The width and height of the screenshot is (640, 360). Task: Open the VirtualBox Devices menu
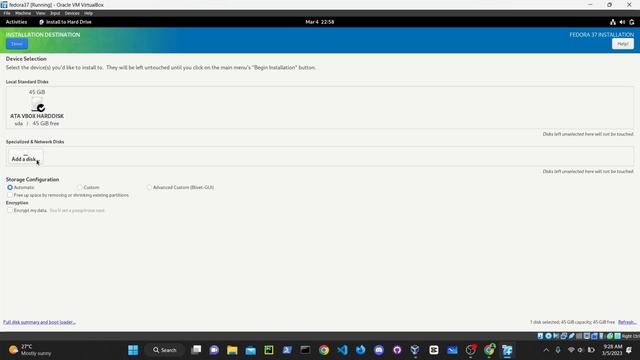coord(72,13)
